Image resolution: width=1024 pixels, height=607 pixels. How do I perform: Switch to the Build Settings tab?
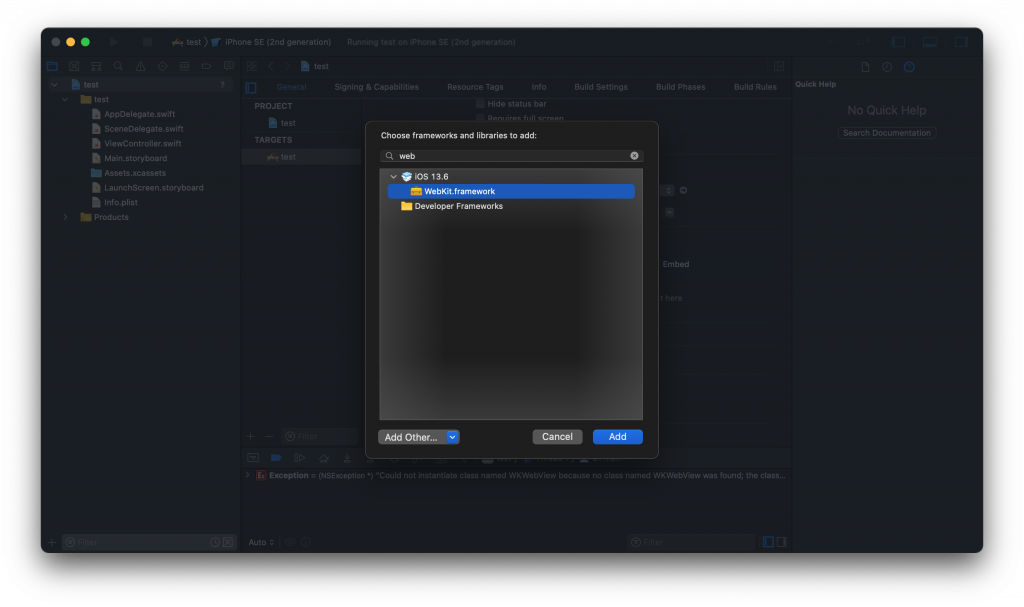tap(601, 87)
